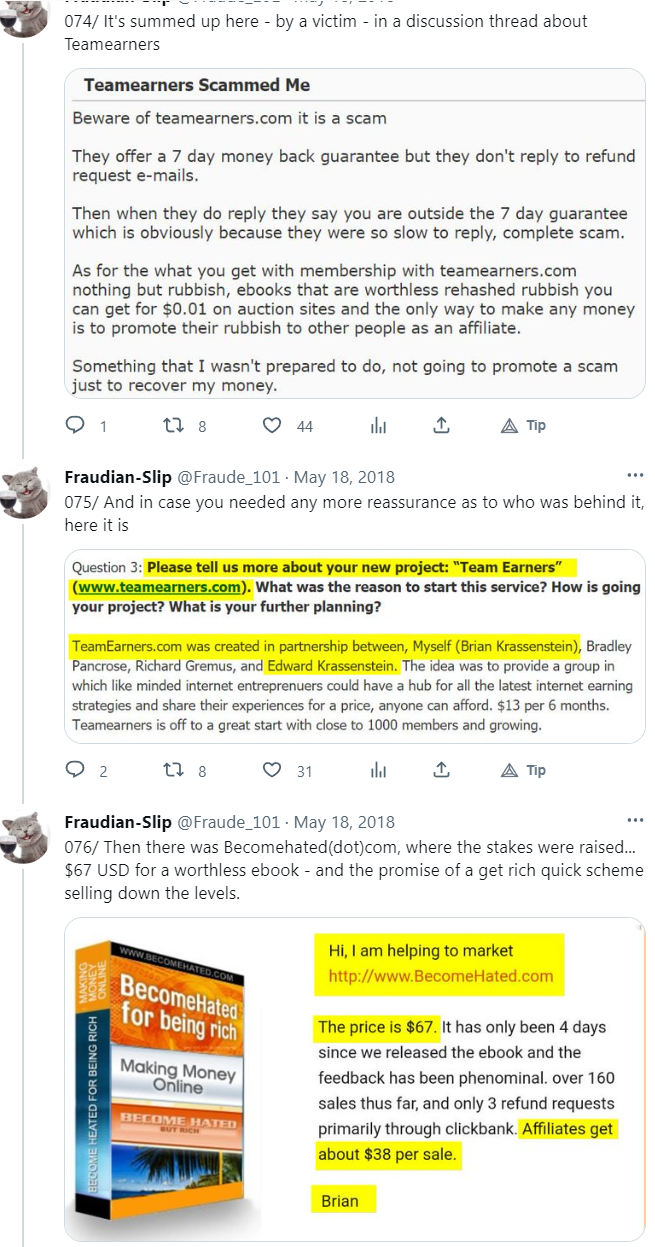Click the cat avatar beside tweet 076
The image size is (655, 1247).
(25, 836)
